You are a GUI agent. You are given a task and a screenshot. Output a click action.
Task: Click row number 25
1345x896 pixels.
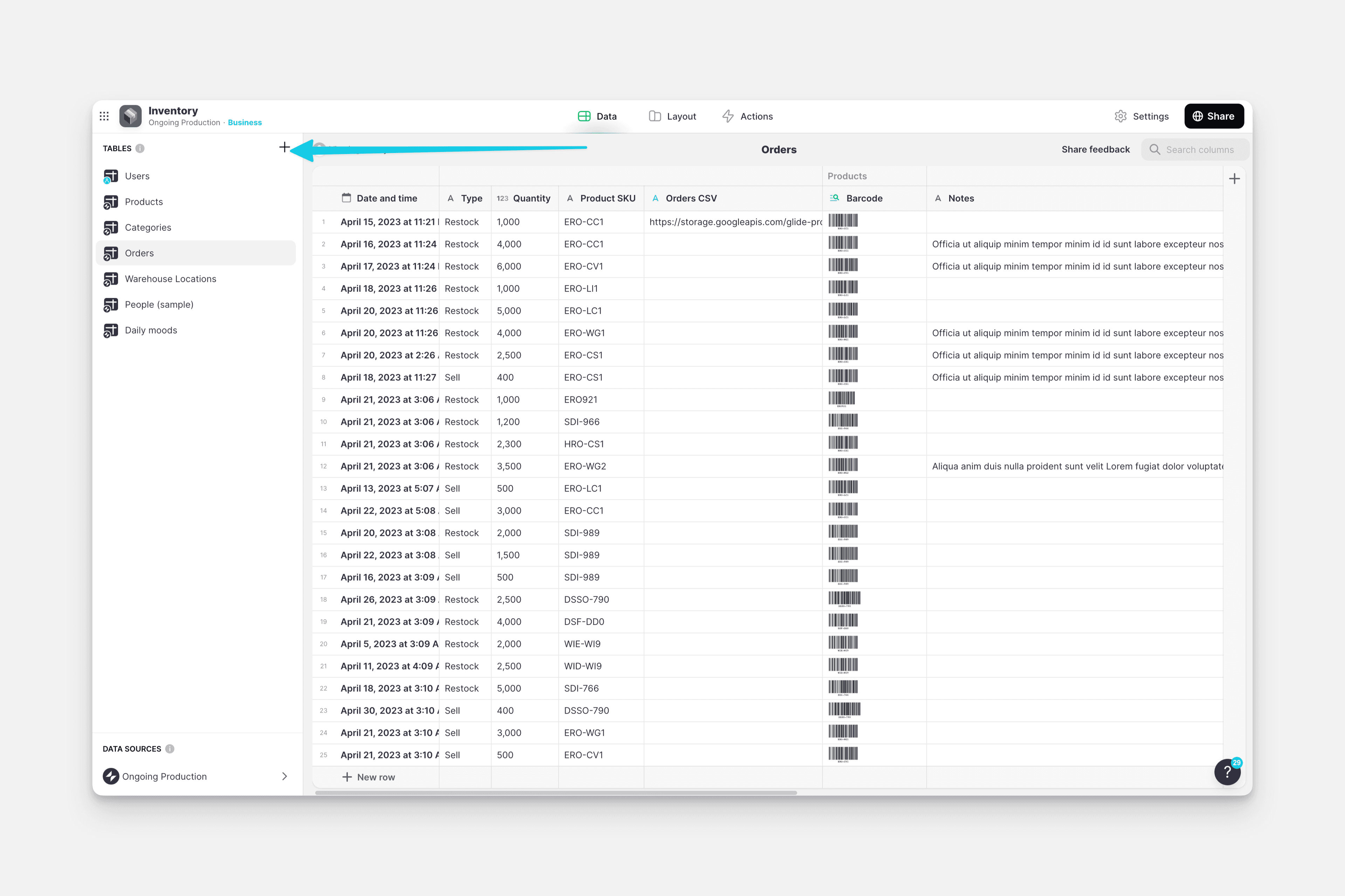click(324, 755)
